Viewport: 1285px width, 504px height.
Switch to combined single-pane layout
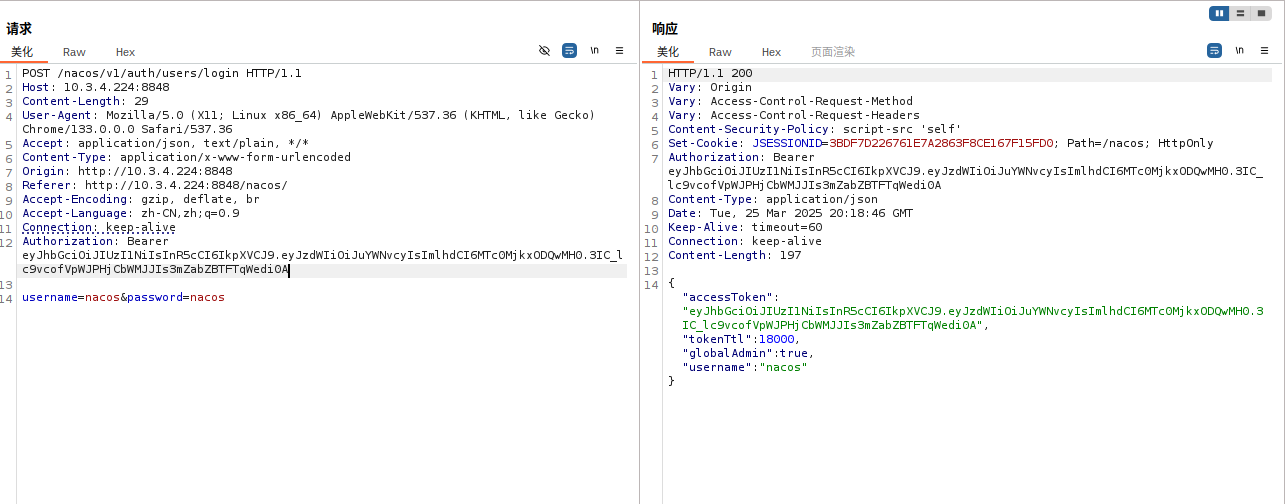(x=1261, y=13)
